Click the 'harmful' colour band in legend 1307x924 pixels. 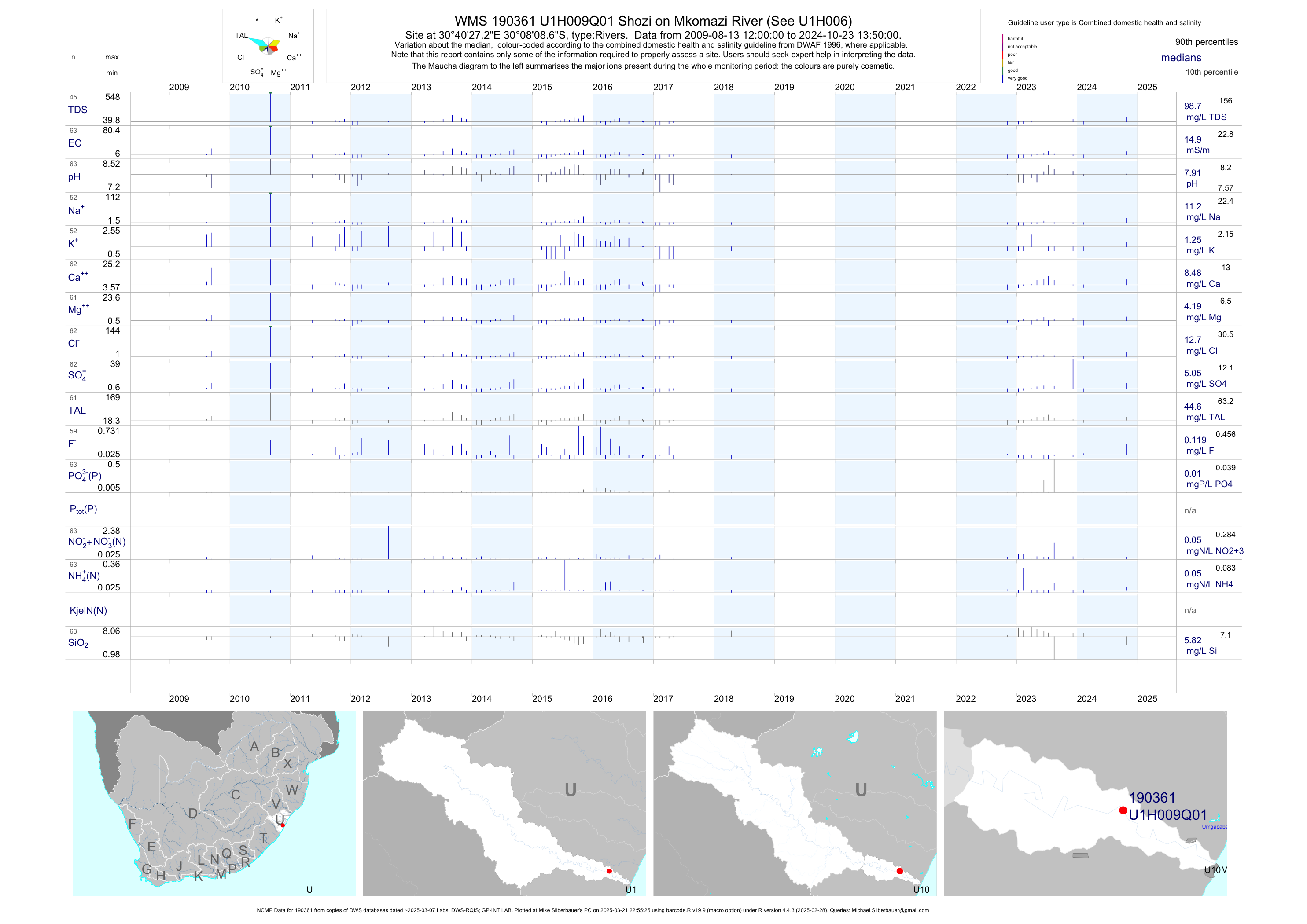[1003, 39]
